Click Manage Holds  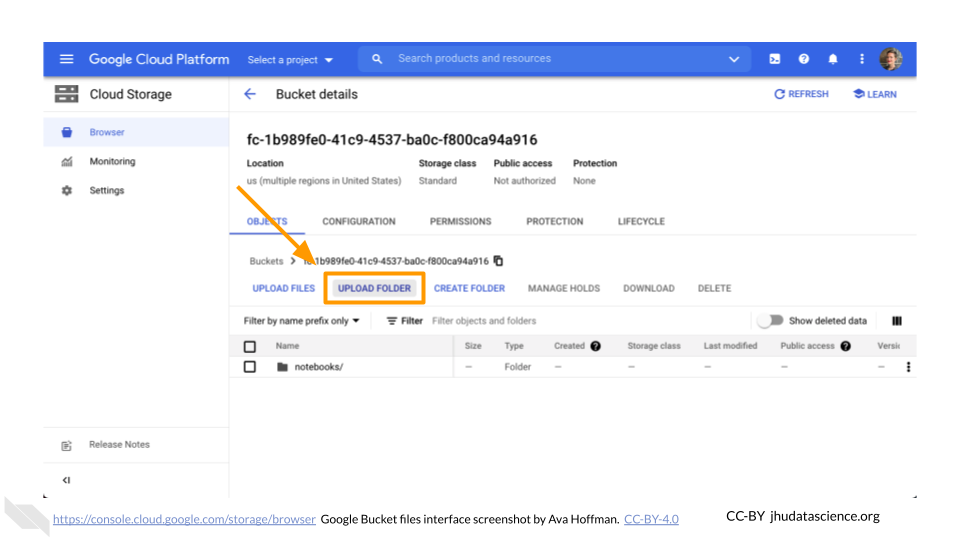point(564,288)
